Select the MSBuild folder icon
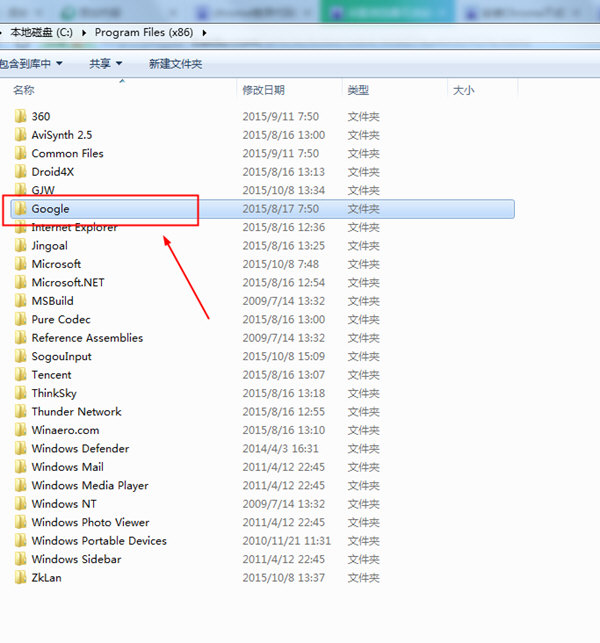Image resolution: width=600 pixels, height=643 pixels. coord(21,301)
